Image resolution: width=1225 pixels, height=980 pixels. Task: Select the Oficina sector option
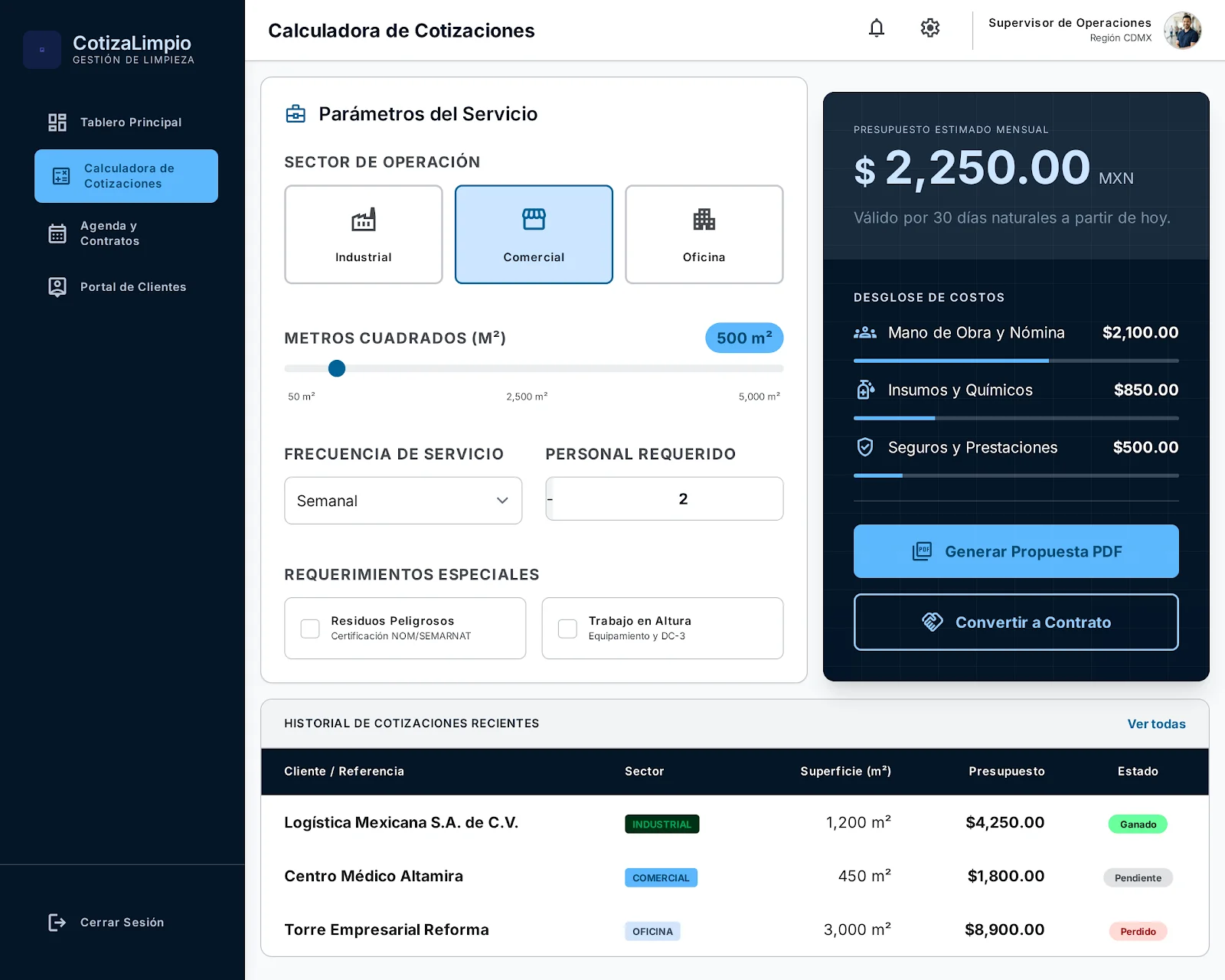click(704, 234)
